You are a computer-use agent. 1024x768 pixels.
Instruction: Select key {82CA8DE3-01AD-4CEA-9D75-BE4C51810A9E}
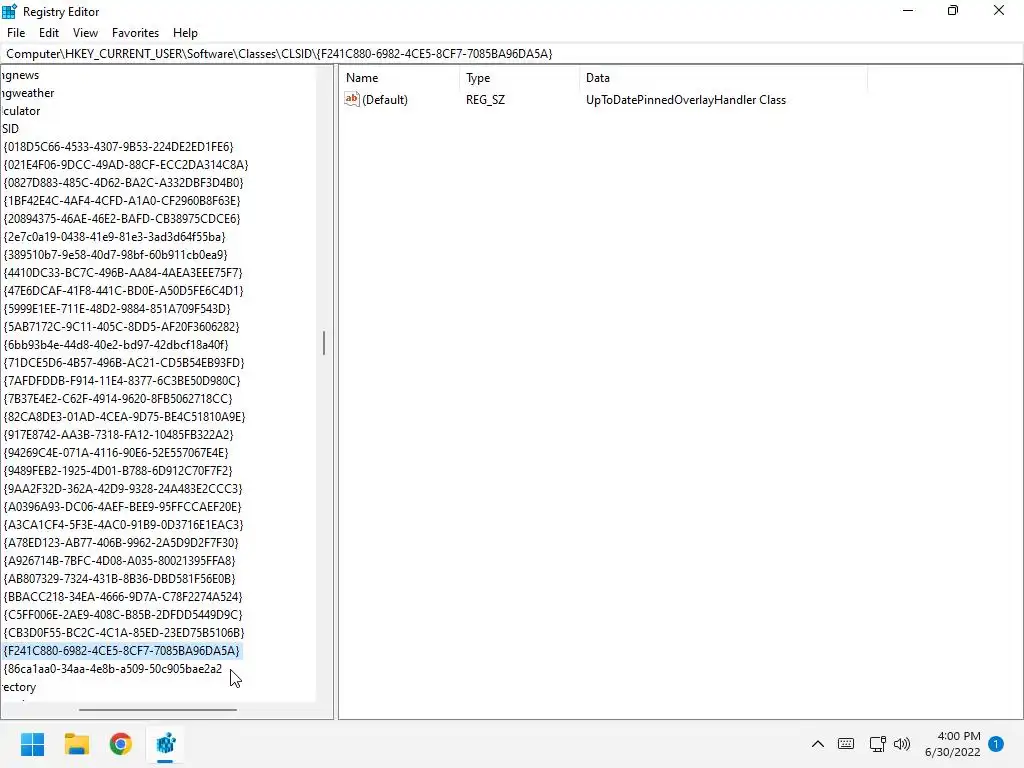(124, 417)
